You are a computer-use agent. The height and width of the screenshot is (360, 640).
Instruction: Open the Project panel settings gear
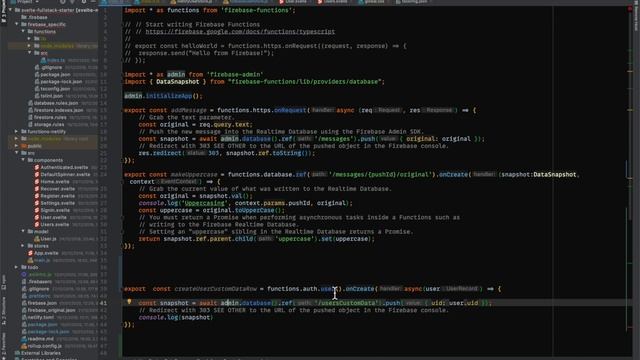point(84,2)
